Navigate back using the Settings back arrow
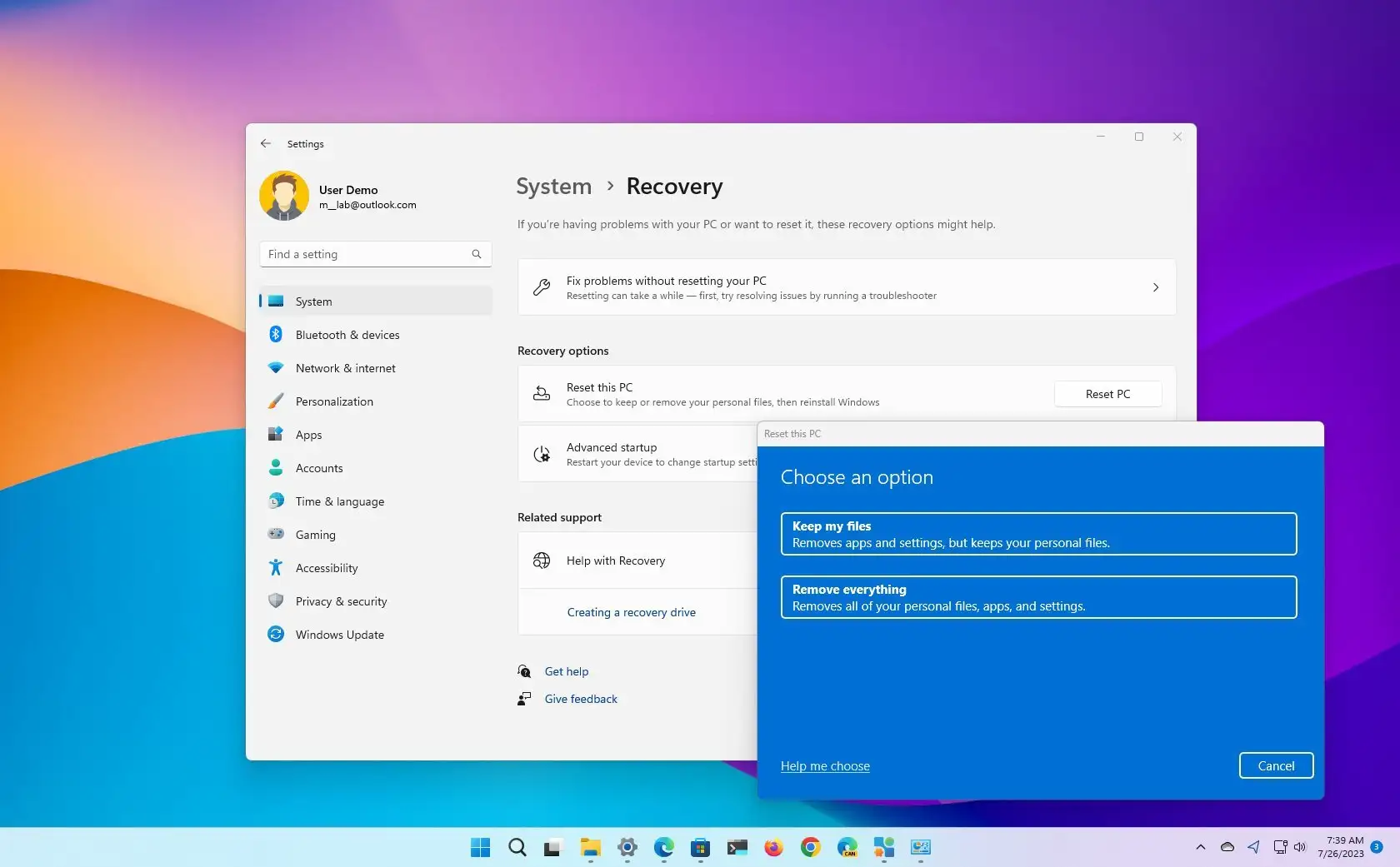This screenshot has width=1400, height=867. coord(265,143)
